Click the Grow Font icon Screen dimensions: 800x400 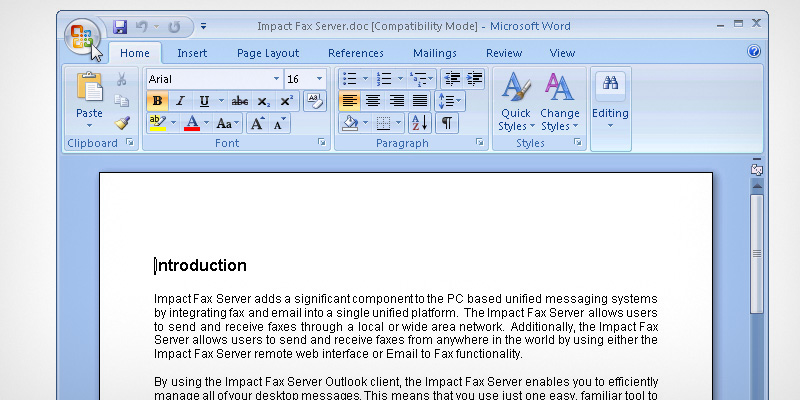[257, 124]
